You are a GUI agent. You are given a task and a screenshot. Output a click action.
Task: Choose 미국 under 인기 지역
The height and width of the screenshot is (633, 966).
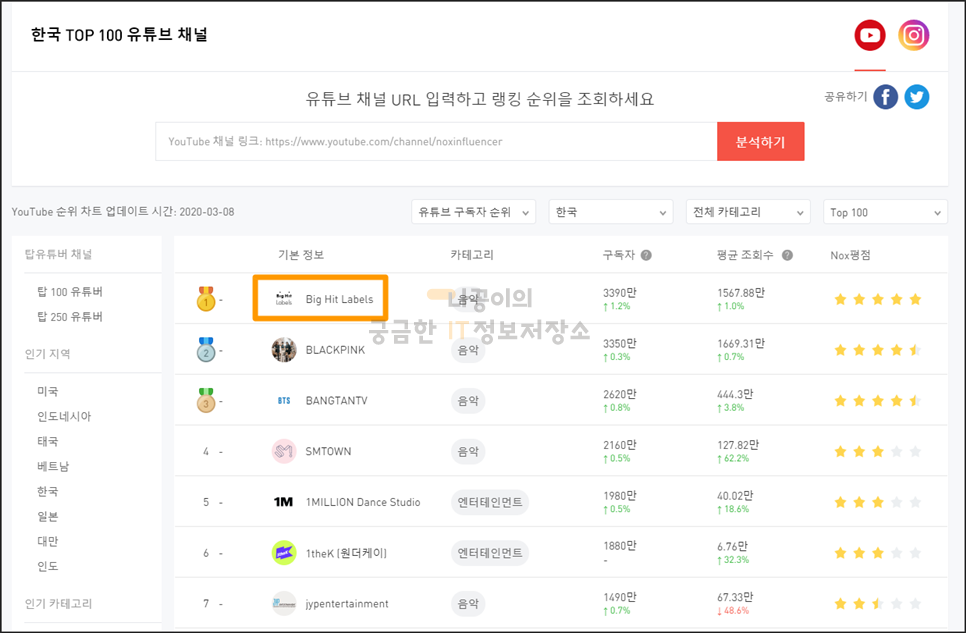(x=47, y=391)
